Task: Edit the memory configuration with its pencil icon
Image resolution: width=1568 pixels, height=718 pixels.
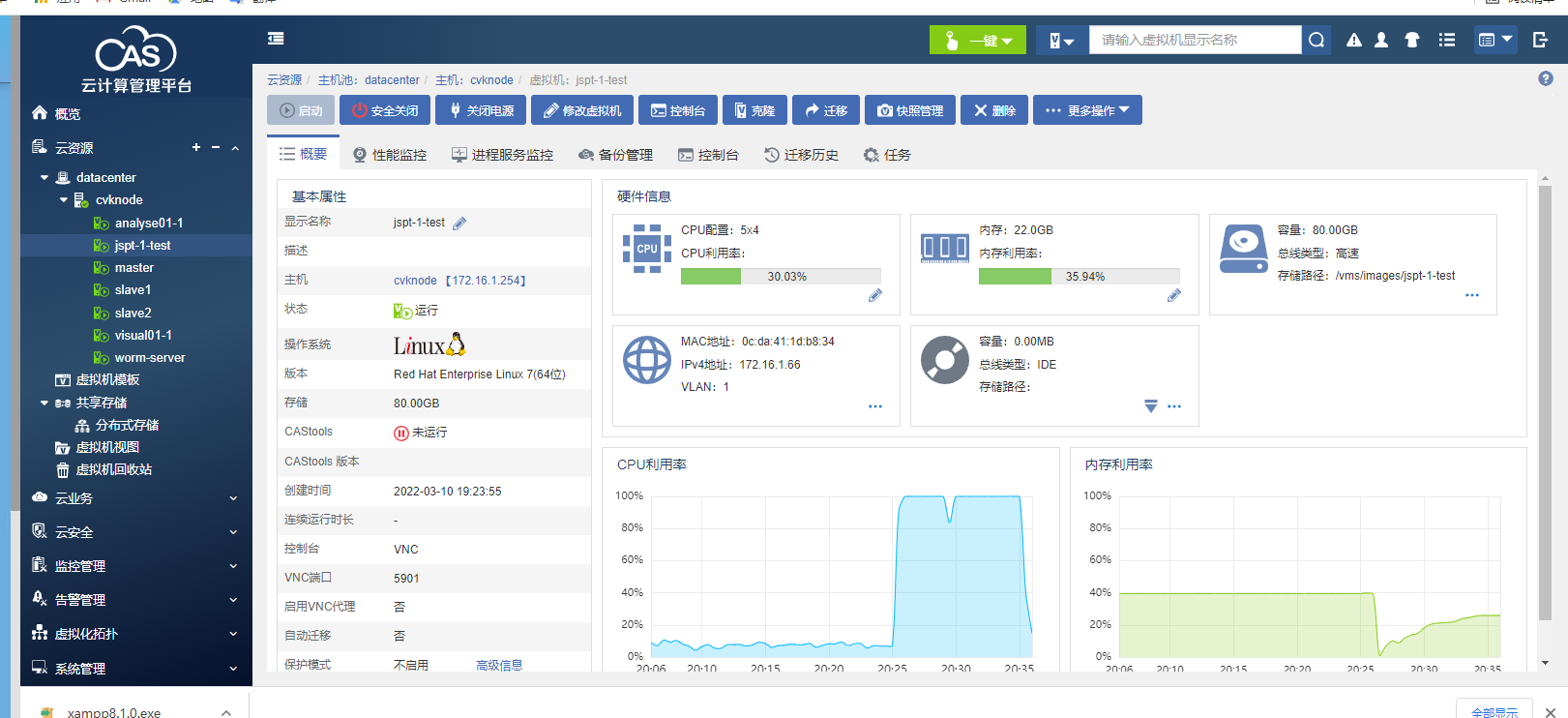Action: pyautogui.click(x=1174, y=295)
